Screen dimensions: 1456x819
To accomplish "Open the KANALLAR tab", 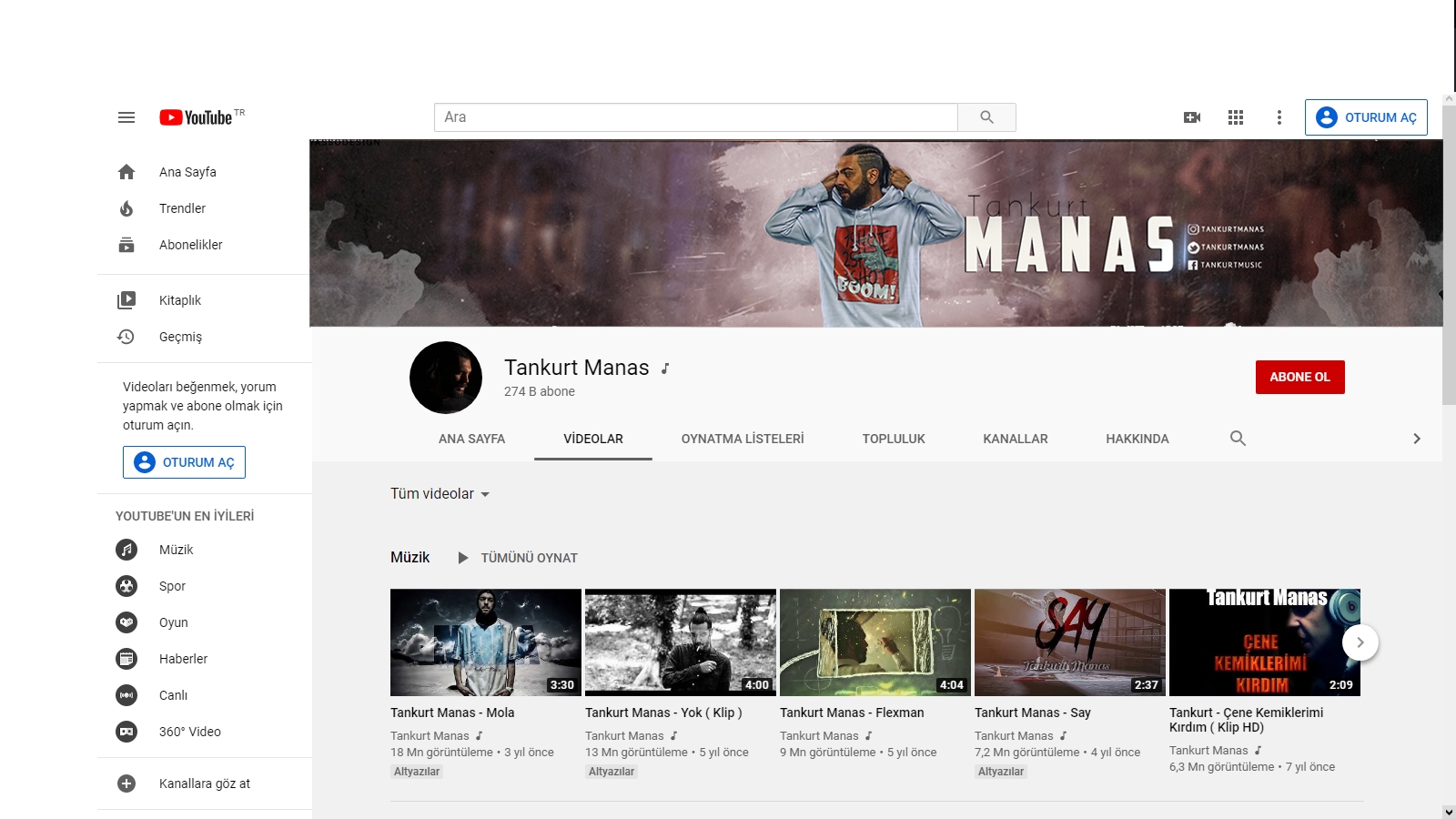I will point(1016,439).
